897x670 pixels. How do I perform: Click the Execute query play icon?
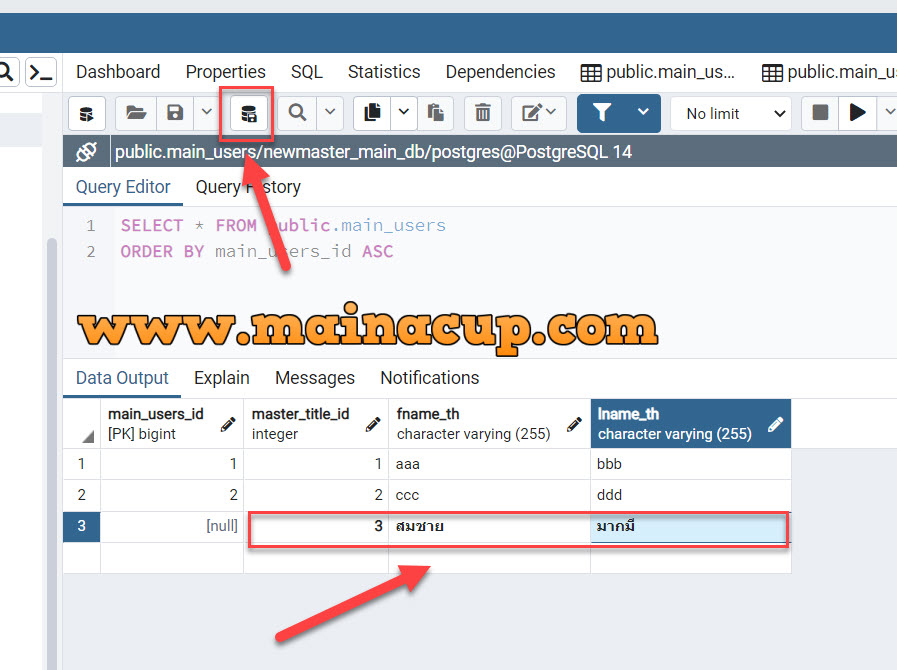coord(857,113)
